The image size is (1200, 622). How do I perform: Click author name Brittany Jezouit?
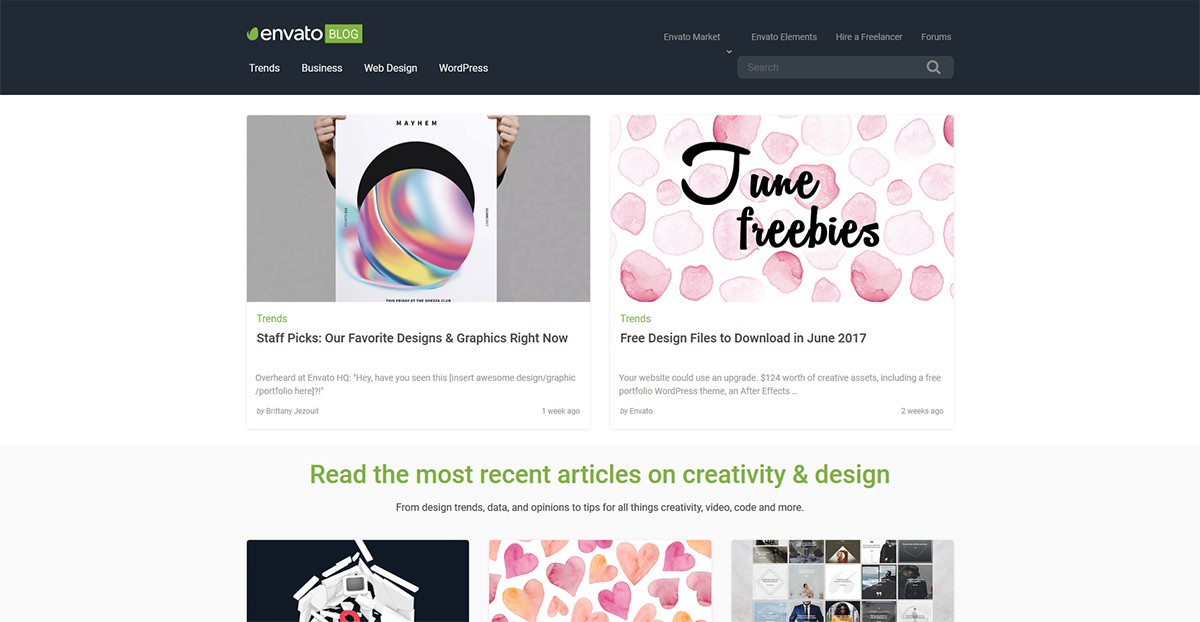(292, 411)
